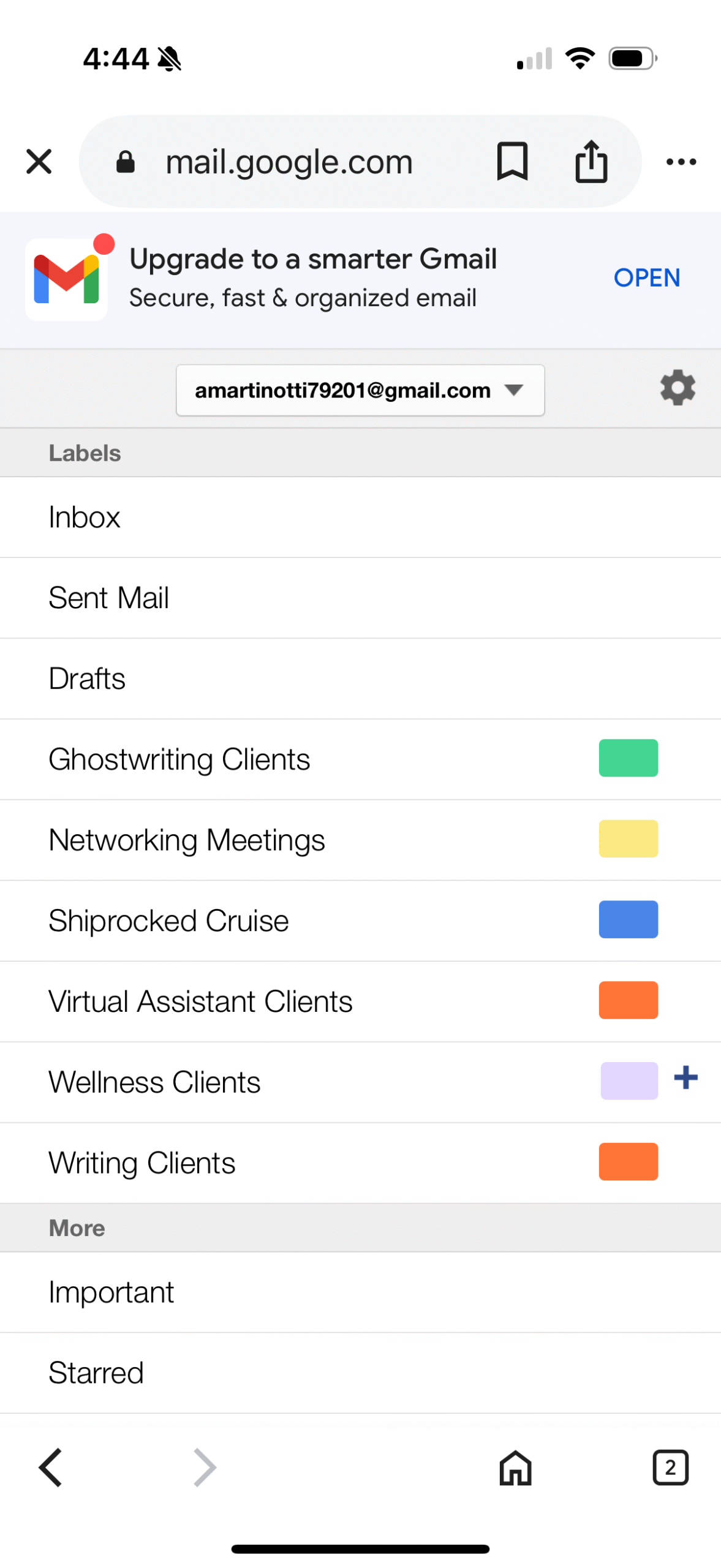This screenshot has height=1568, width=721.
Task: Expand the amartinotti79201@gmail.com account dropdown
Action: click(360, 390)
